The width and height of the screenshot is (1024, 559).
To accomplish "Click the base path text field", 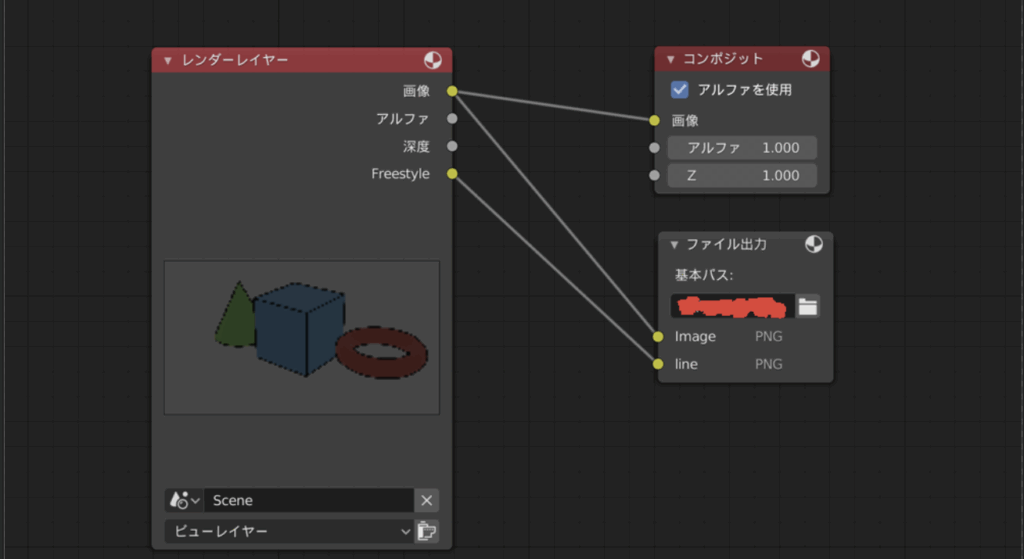I will click(732, 306).
